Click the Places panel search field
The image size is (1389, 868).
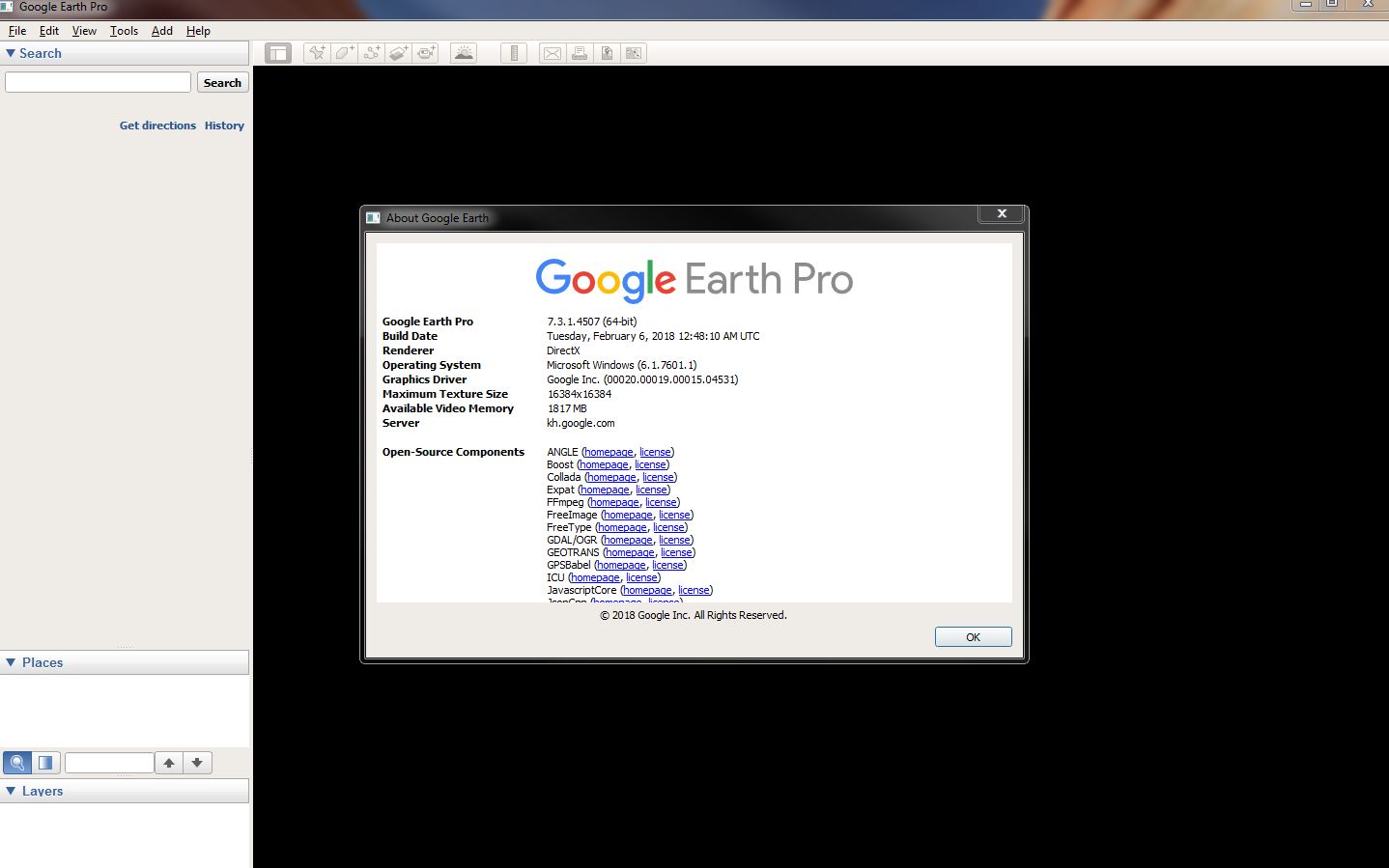tap(109, 763)
